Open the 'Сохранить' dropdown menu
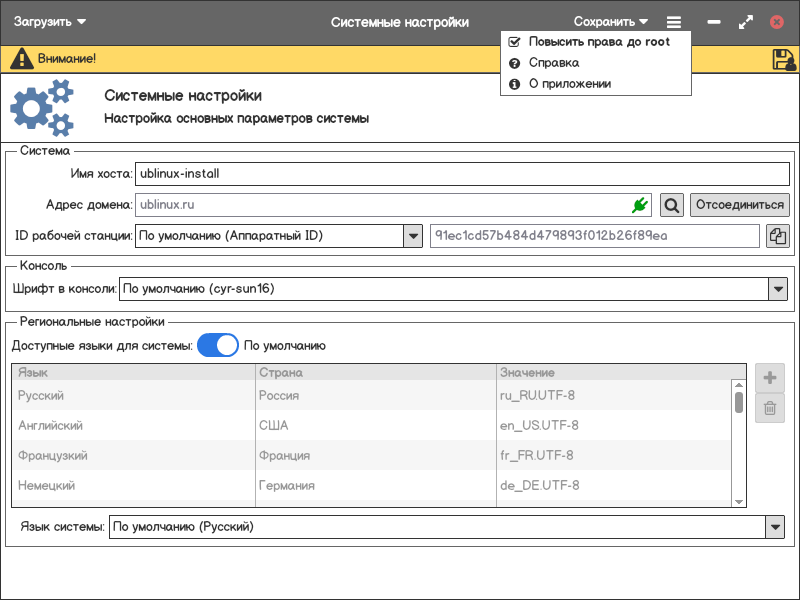The height and width of the screenshot is (600, 800). (x=611, y=22)
